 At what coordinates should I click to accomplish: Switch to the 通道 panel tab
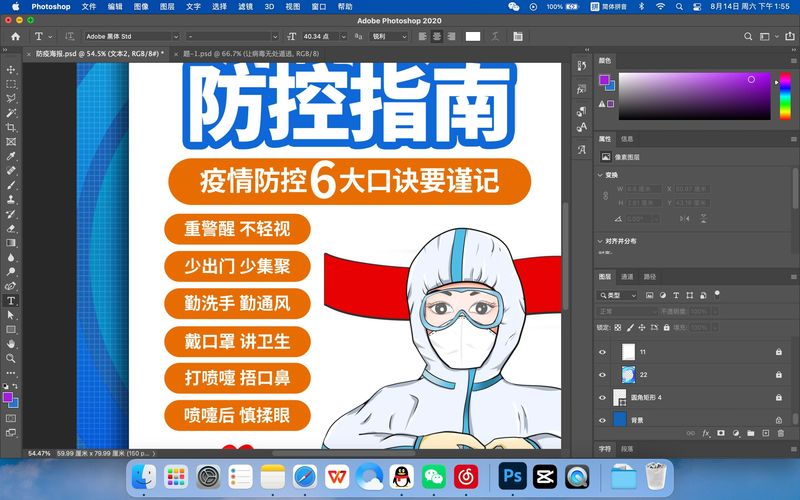(x=627, y=276)
